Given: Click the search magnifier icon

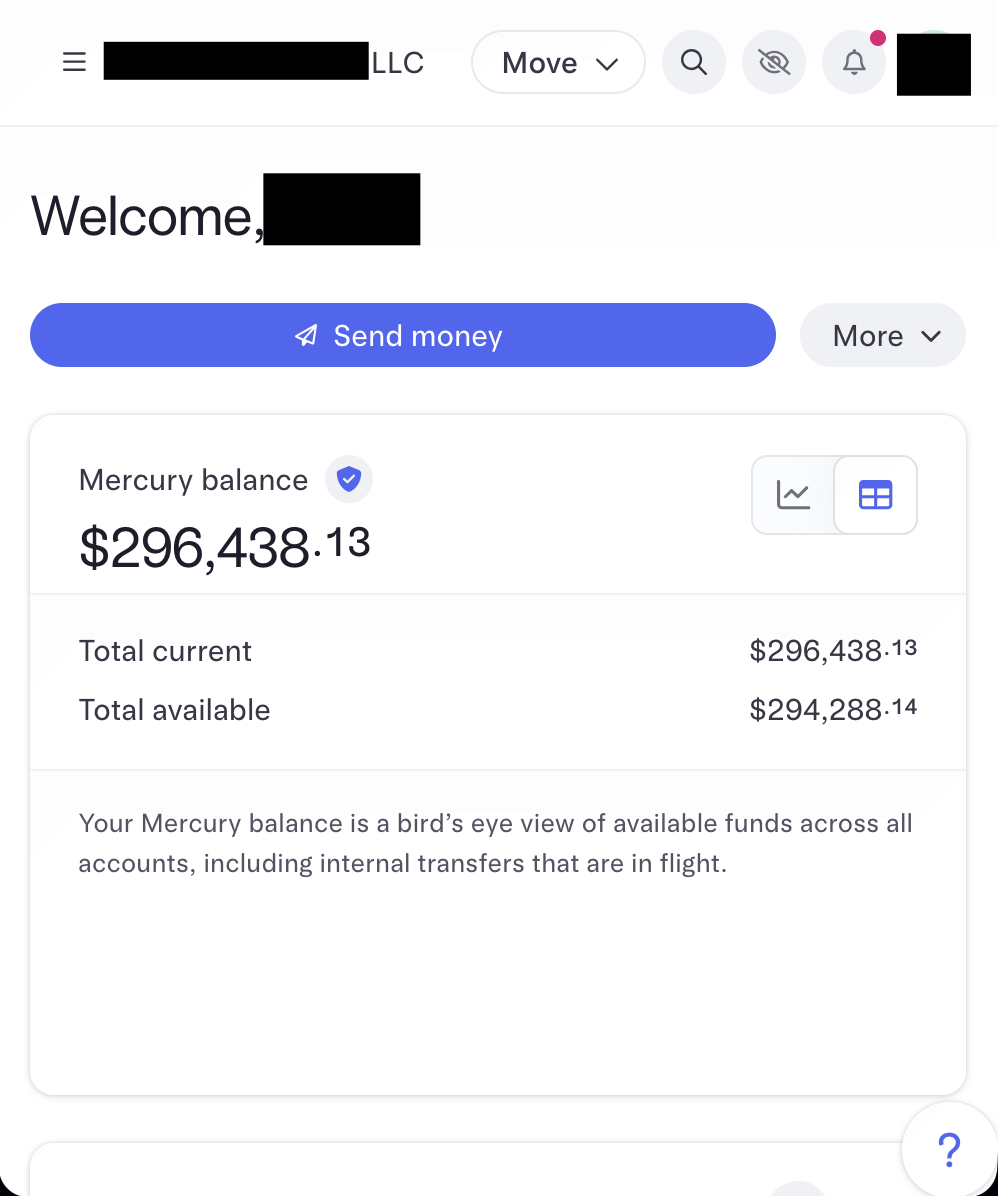Looking at the screenshot, I should (x=694, y=62).
